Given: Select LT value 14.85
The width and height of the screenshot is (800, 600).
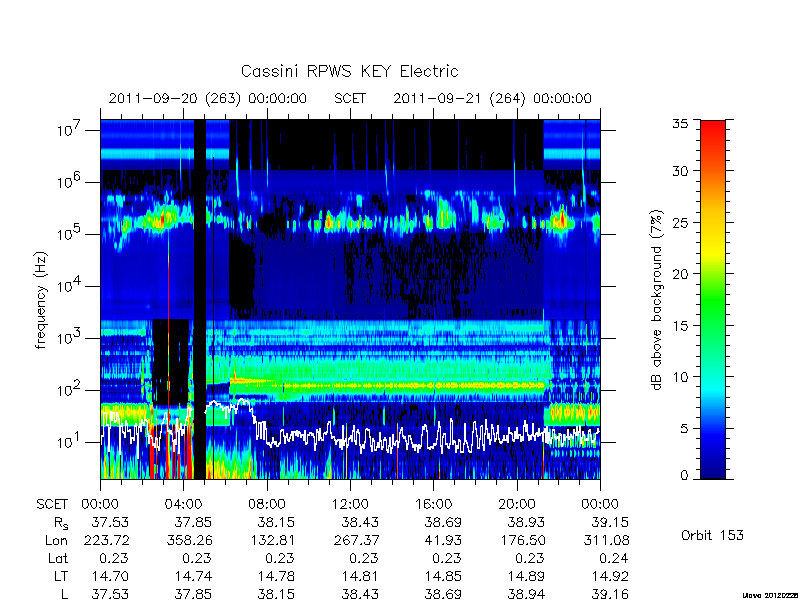Looking at the screenshot, I should (x=443, y=576).
